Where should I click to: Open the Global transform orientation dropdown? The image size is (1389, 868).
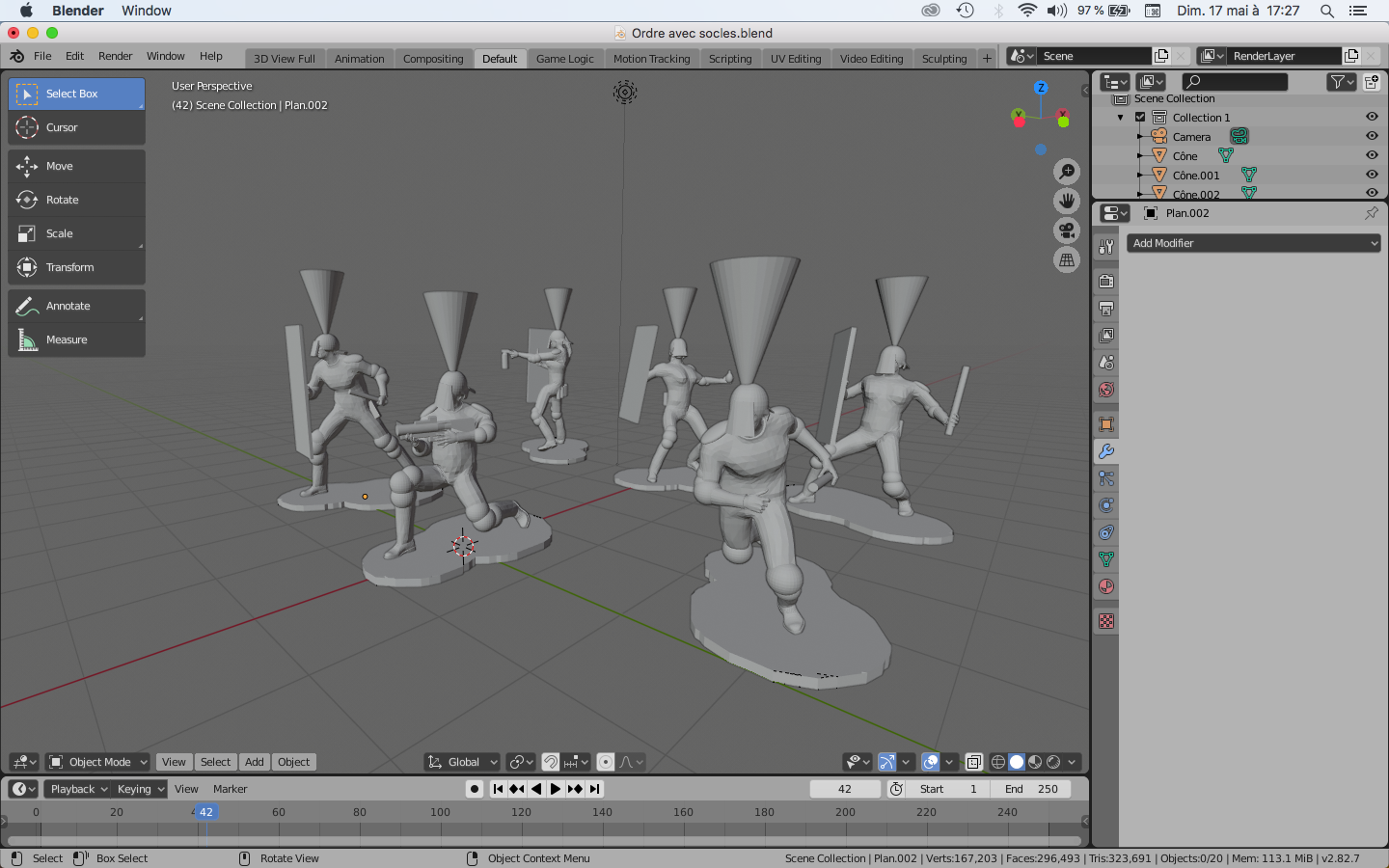(463, 762)
